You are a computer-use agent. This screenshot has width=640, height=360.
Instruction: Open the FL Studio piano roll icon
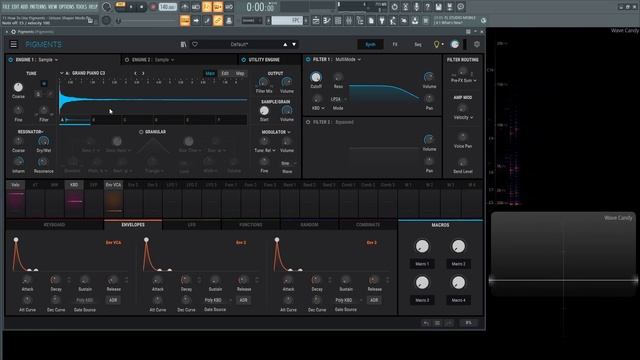327,20
